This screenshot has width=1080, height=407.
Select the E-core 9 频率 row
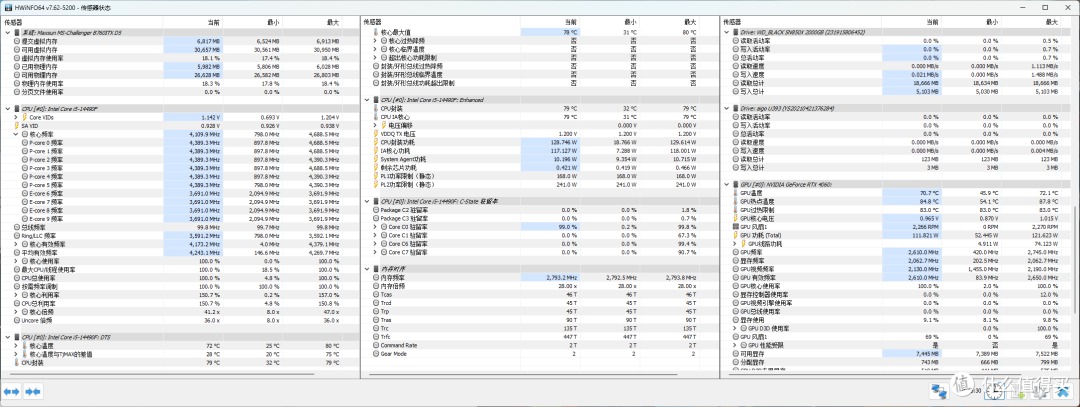point(181,218)
